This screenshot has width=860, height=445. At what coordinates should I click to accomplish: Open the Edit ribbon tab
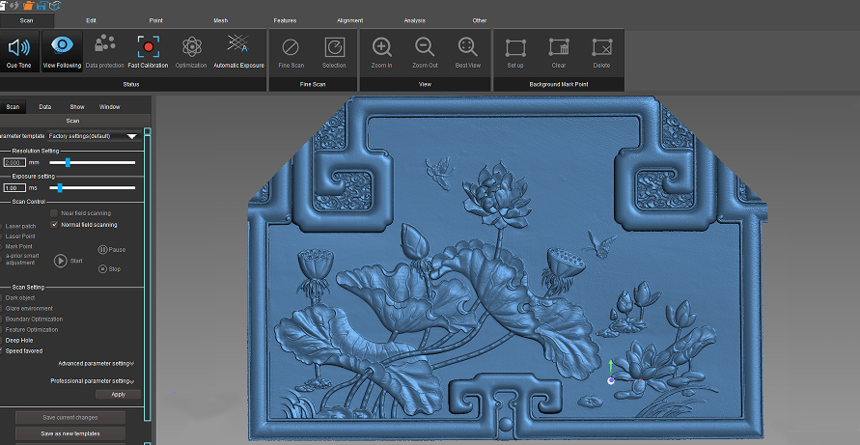91,21
